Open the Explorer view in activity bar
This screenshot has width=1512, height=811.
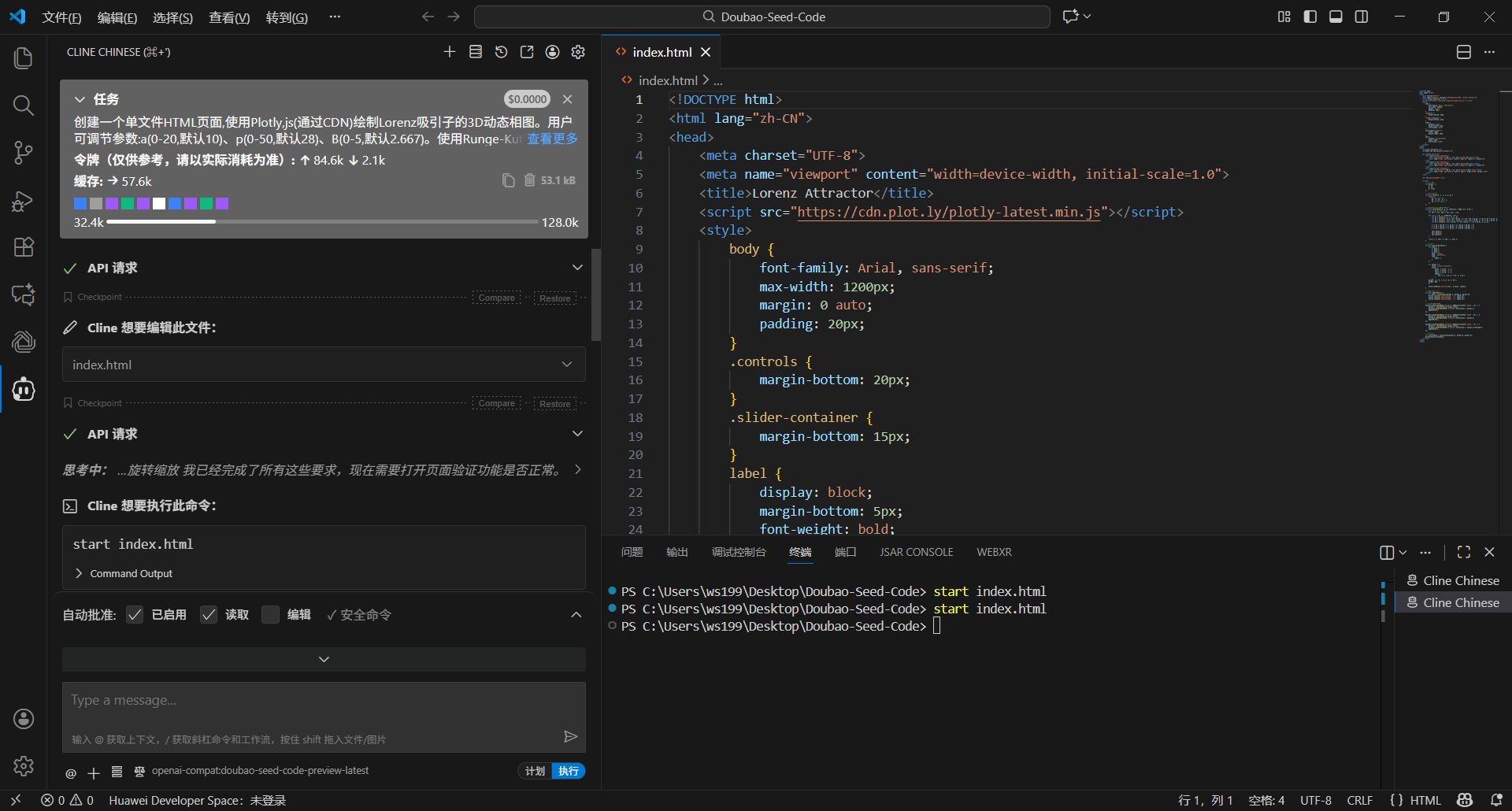24,58
